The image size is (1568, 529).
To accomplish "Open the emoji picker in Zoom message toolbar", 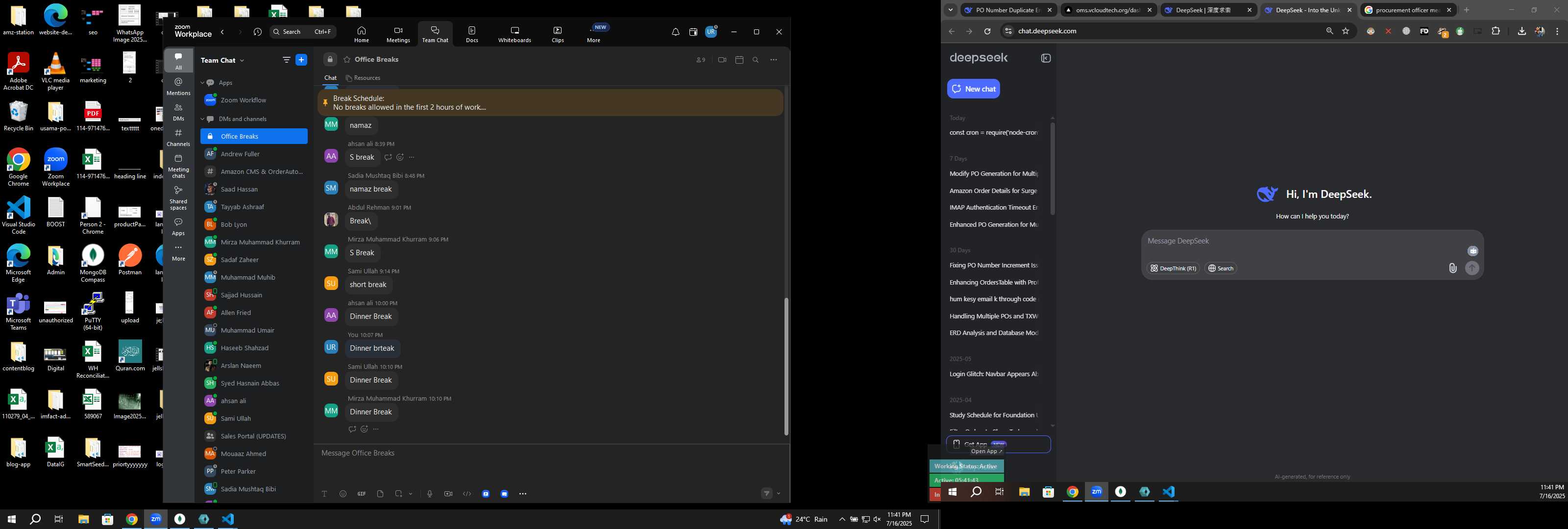I will (x=343, y=494).
